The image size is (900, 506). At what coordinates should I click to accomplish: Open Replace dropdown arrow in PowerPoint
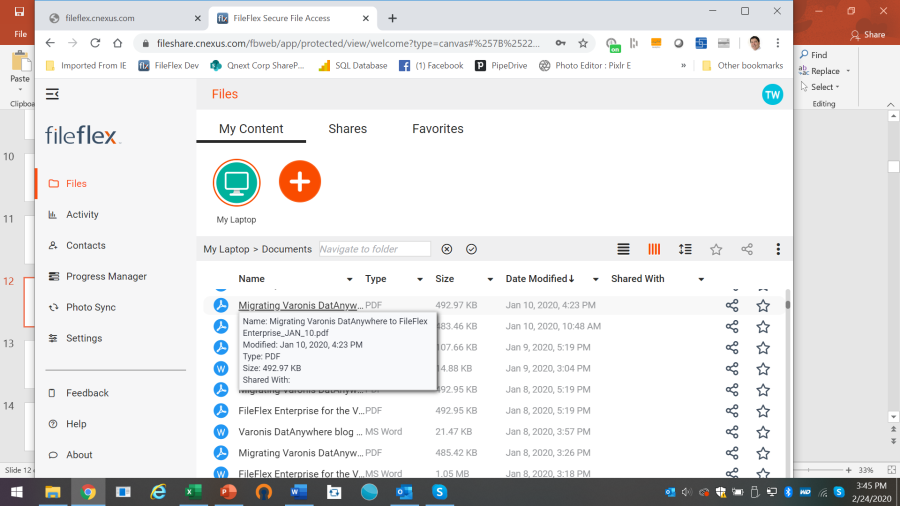click(848, 71)
